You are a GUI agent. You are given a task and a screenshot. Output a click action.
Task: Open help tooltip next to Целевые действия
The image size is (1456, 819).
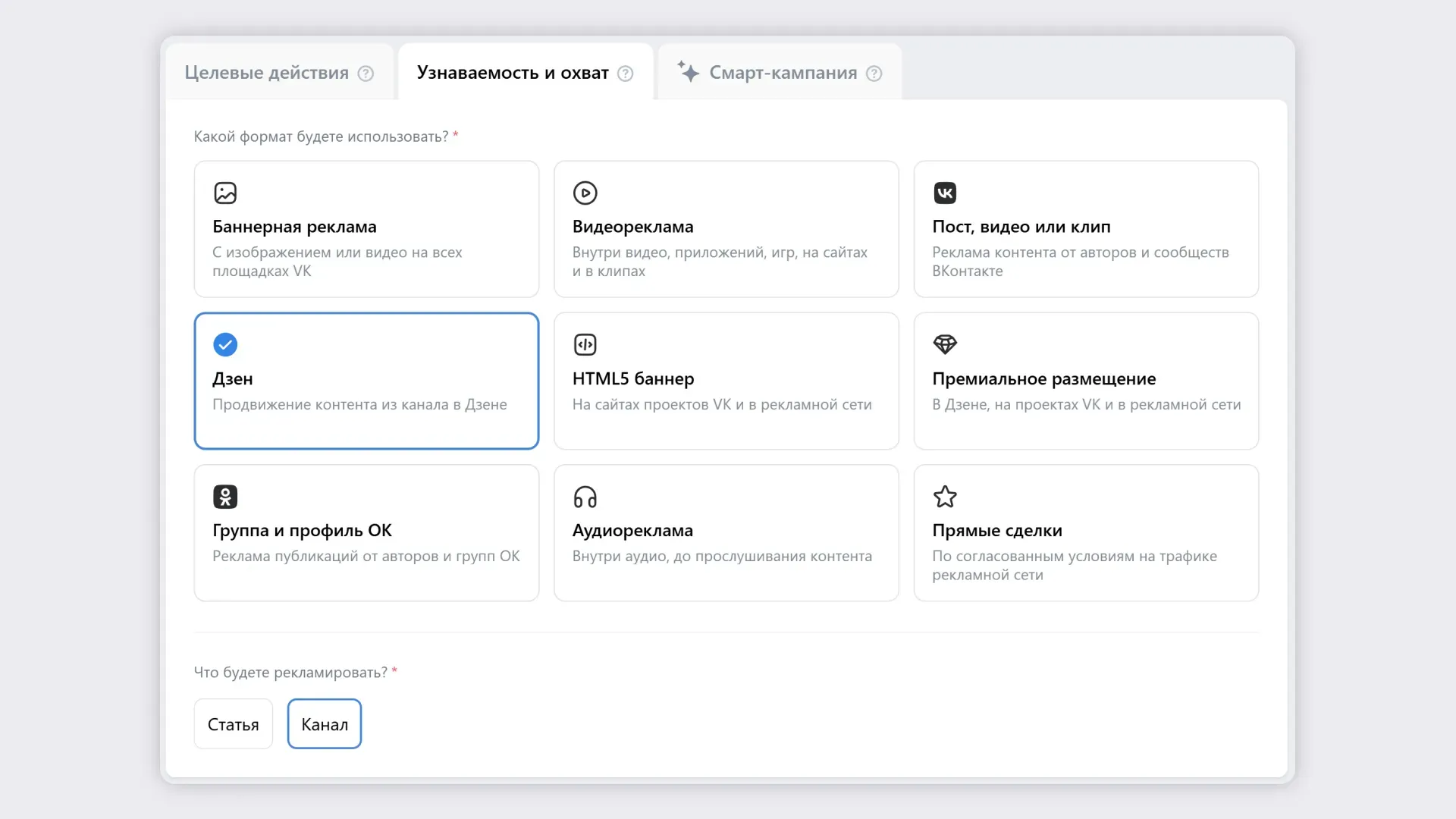(366, 73)
